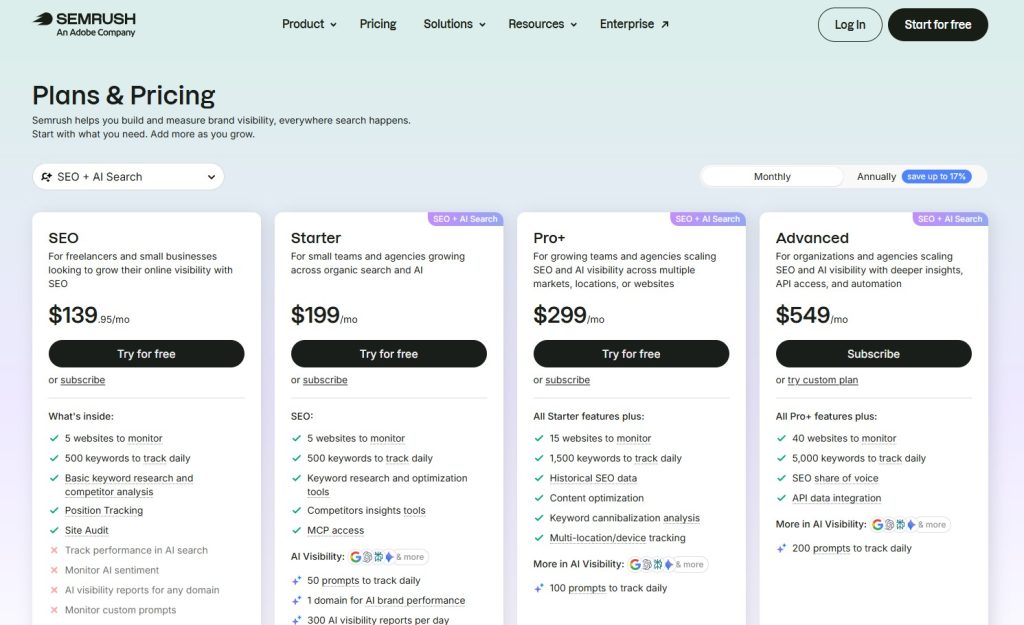Click Multi-location/device tracking feature
Image resolution: width=1024 pixels, height=625 pixels.
pyautogui.click(x=617, y=538)
